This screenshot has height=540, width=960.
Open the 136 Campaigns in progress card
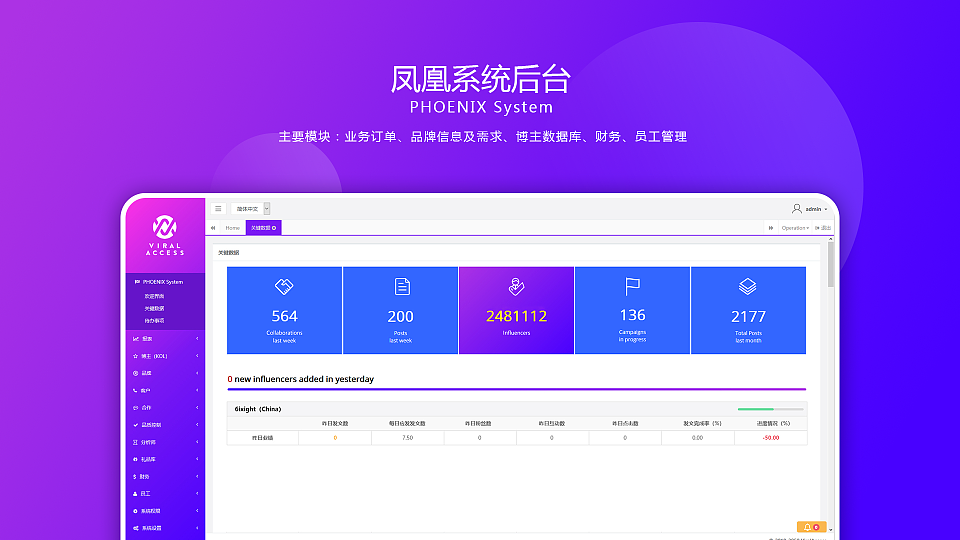coord(632,310)
